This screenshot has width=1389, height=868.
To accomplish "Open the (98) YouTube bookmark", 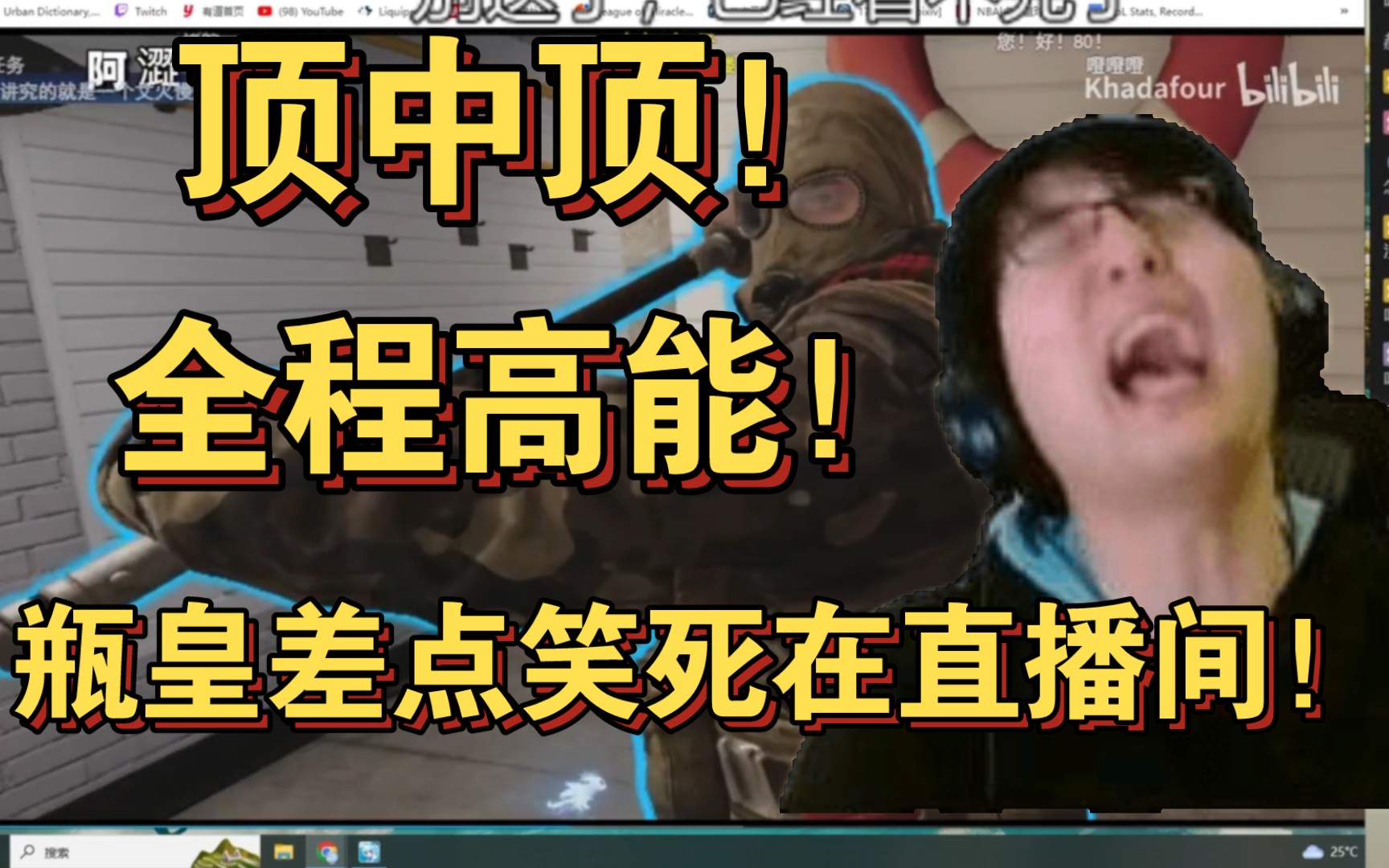I will tap(301, 11).
